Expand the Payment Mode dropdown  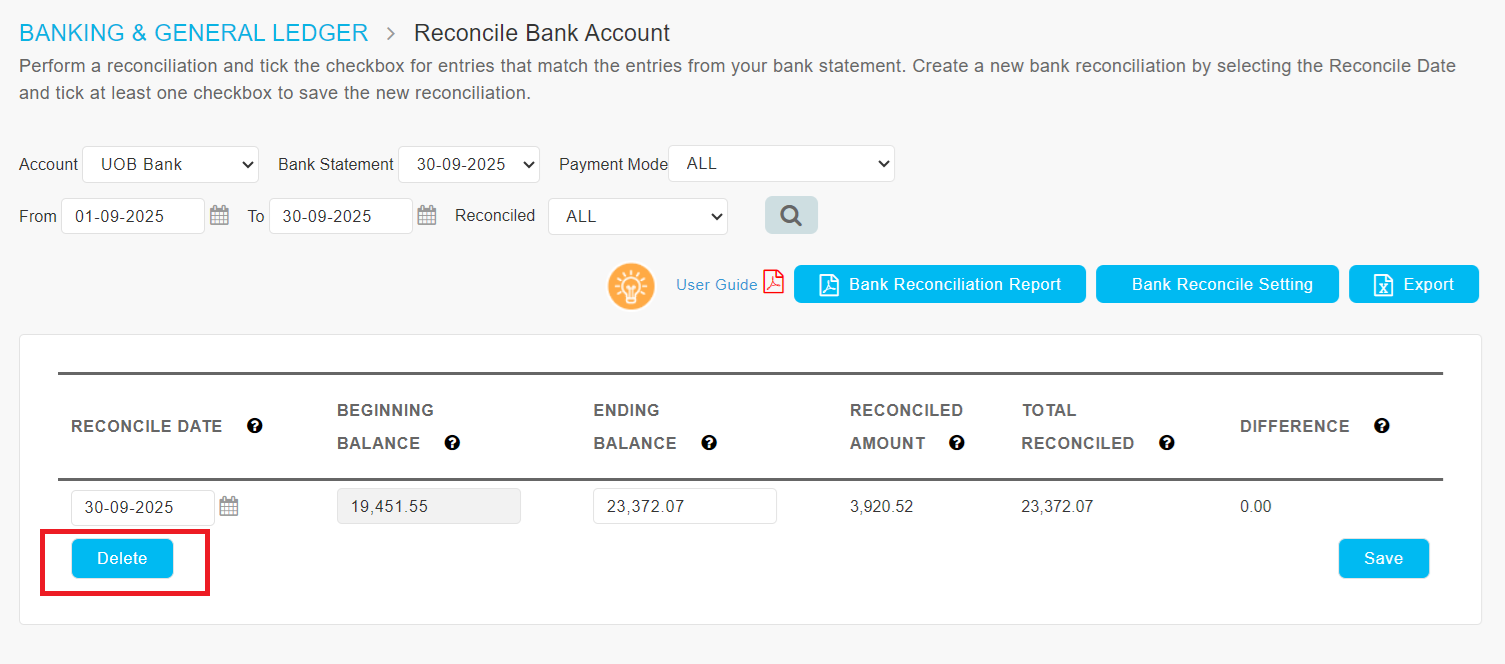pos(781,164)
